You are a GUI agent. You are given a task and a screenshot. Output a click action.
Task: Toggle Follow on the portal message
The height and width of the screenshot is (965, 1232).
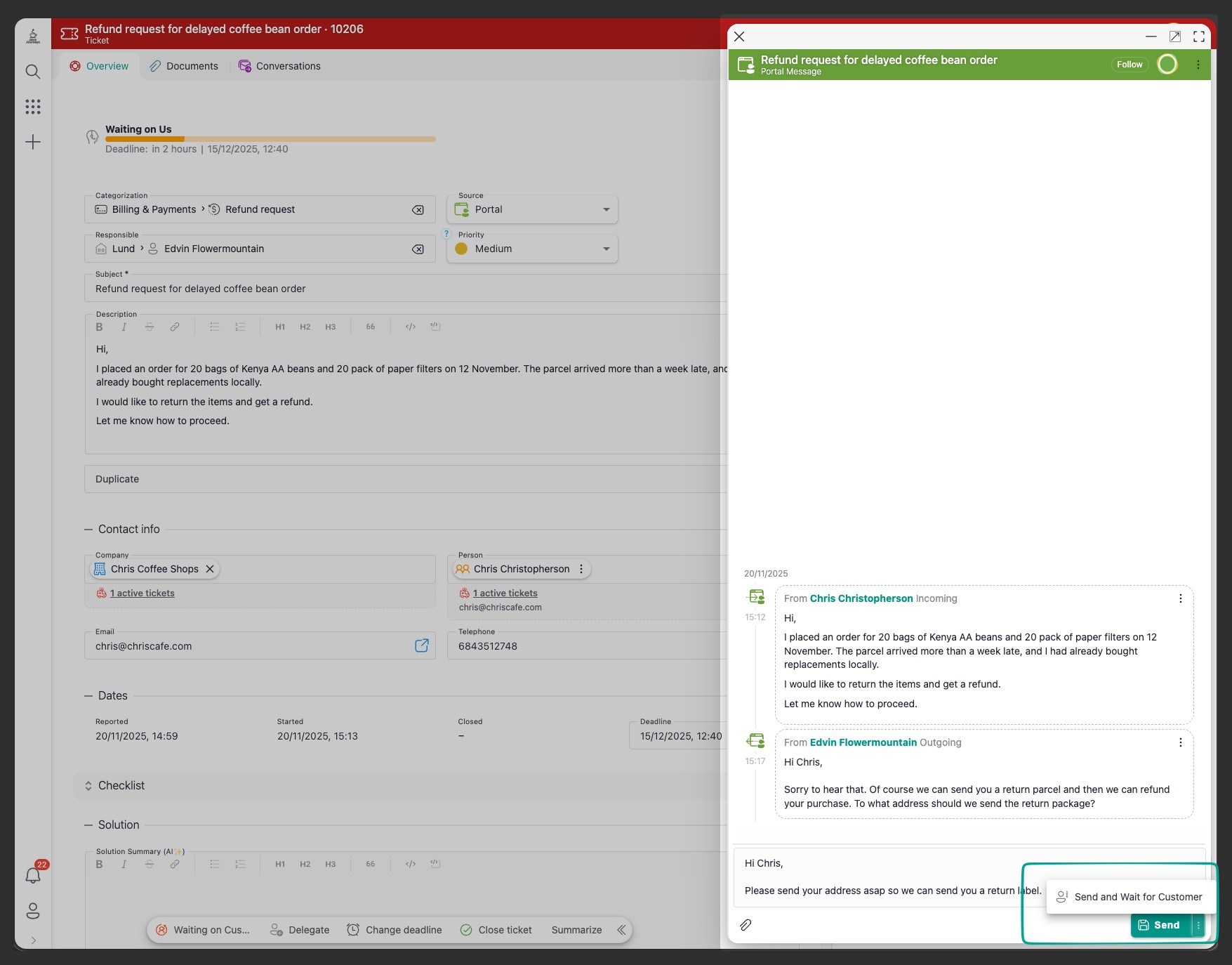pos(1129,64)
